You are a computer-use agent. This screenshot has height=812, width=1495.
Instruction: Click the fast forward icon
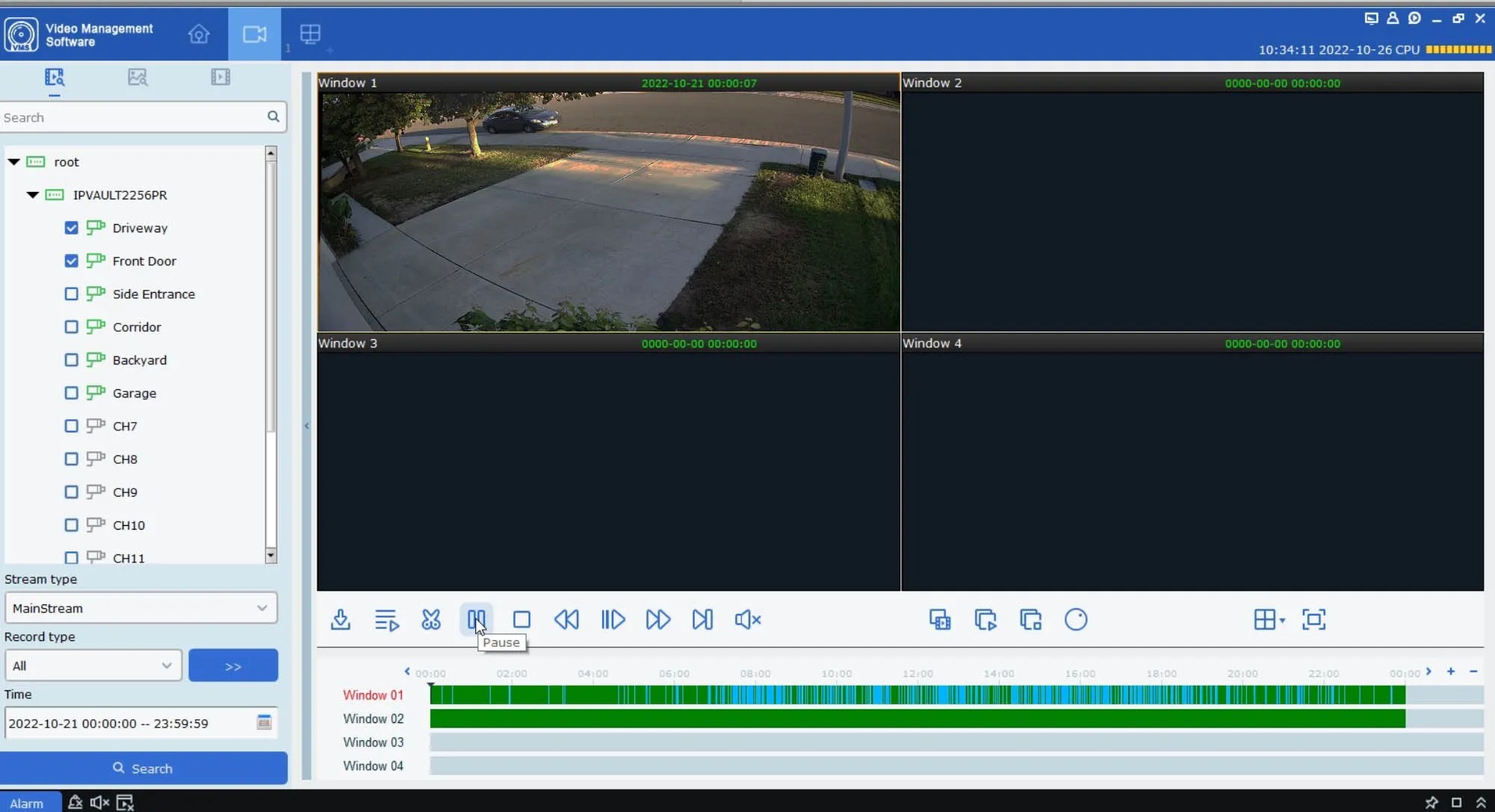tap(657, 619)
